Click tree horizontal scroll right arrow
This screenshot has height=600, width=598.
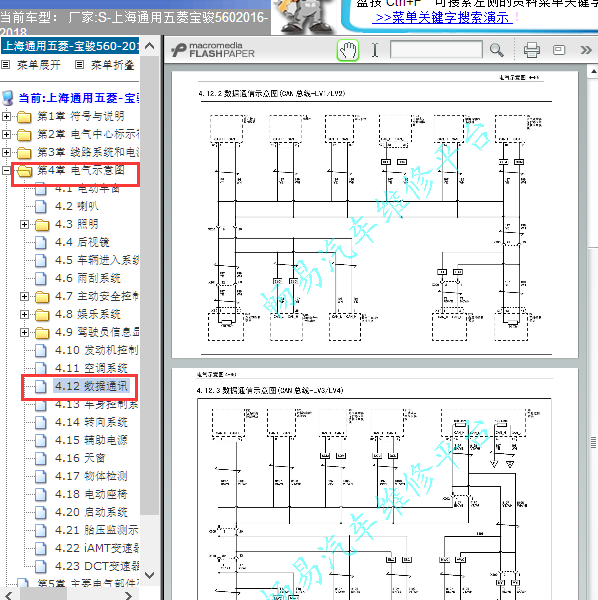point(129,595)
